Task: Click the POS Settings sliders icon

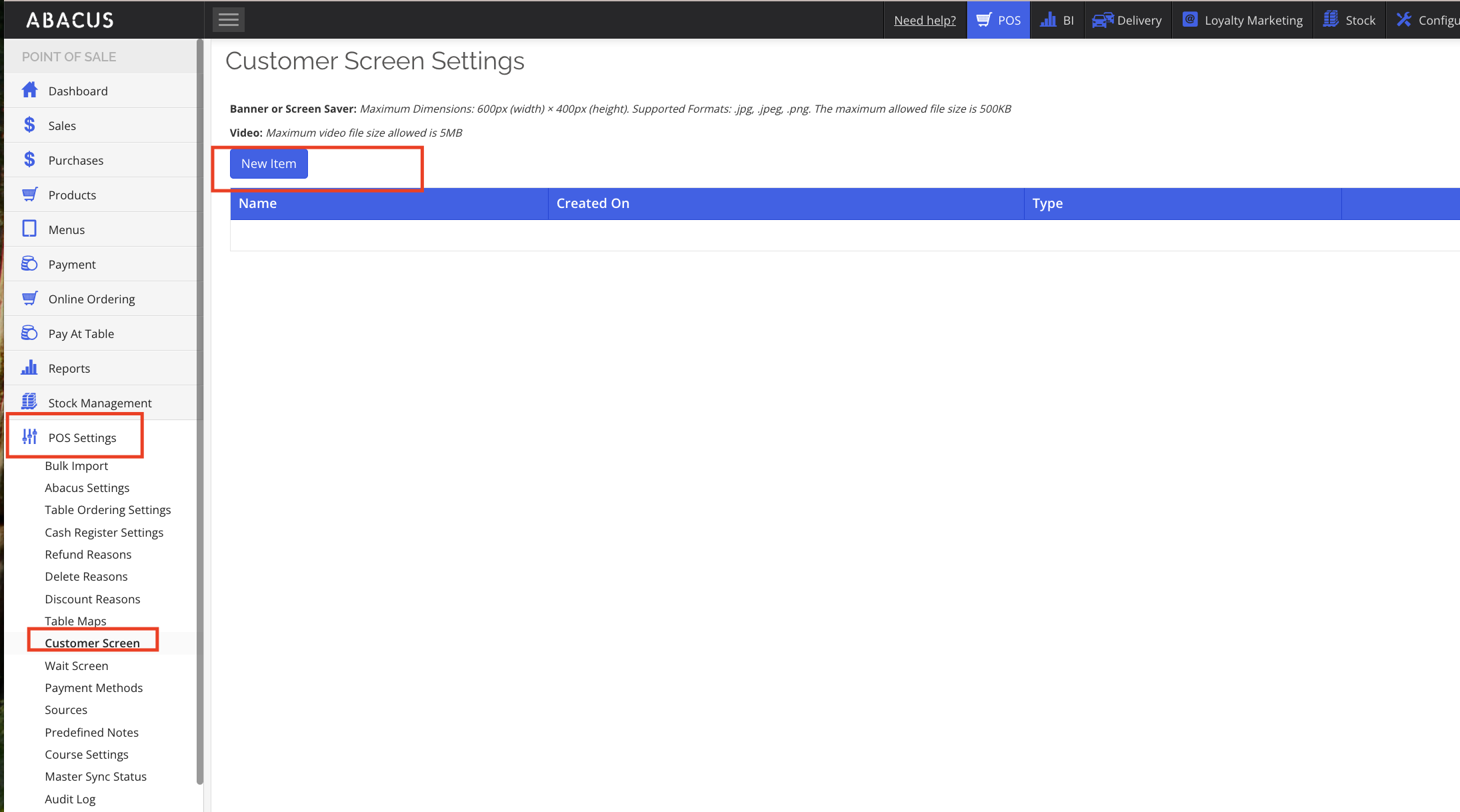Action: (29, 437)
